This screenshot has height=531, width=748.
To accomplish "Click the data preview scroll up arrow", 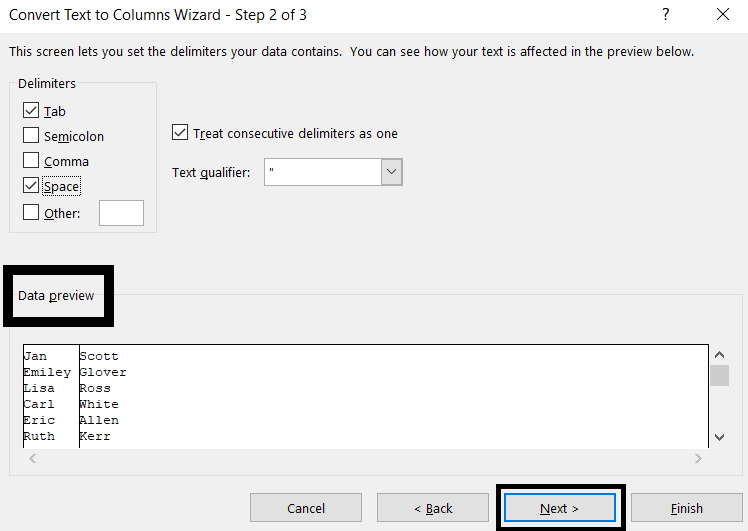I will tap(719, 355).
